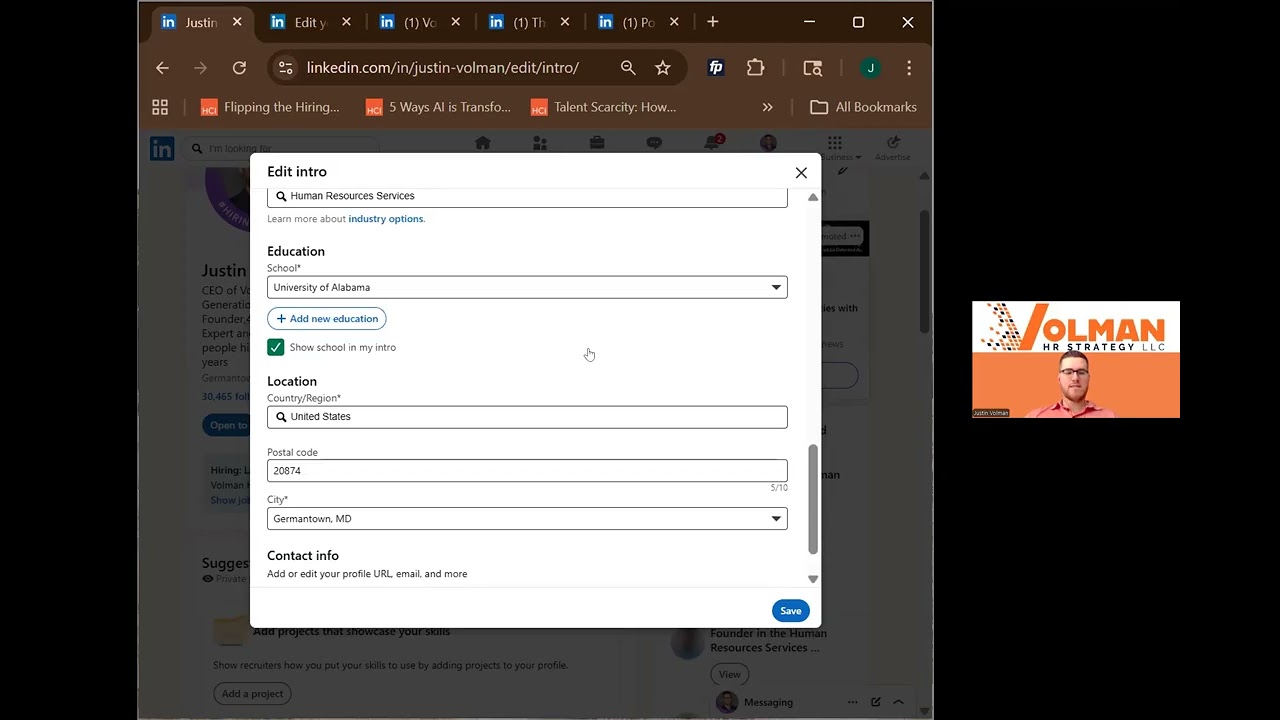Click dialog scrollbar up arrow

coord(813,197)
